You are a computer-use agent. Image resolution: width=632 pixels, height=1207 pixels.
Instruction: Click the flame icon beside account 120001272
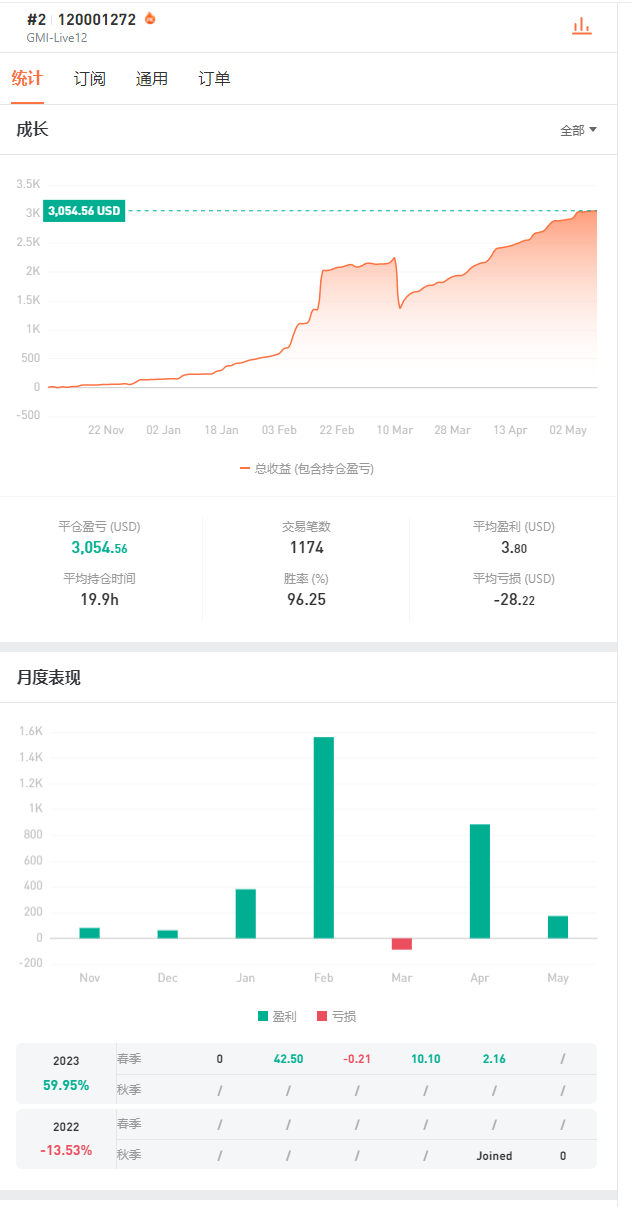150,18
